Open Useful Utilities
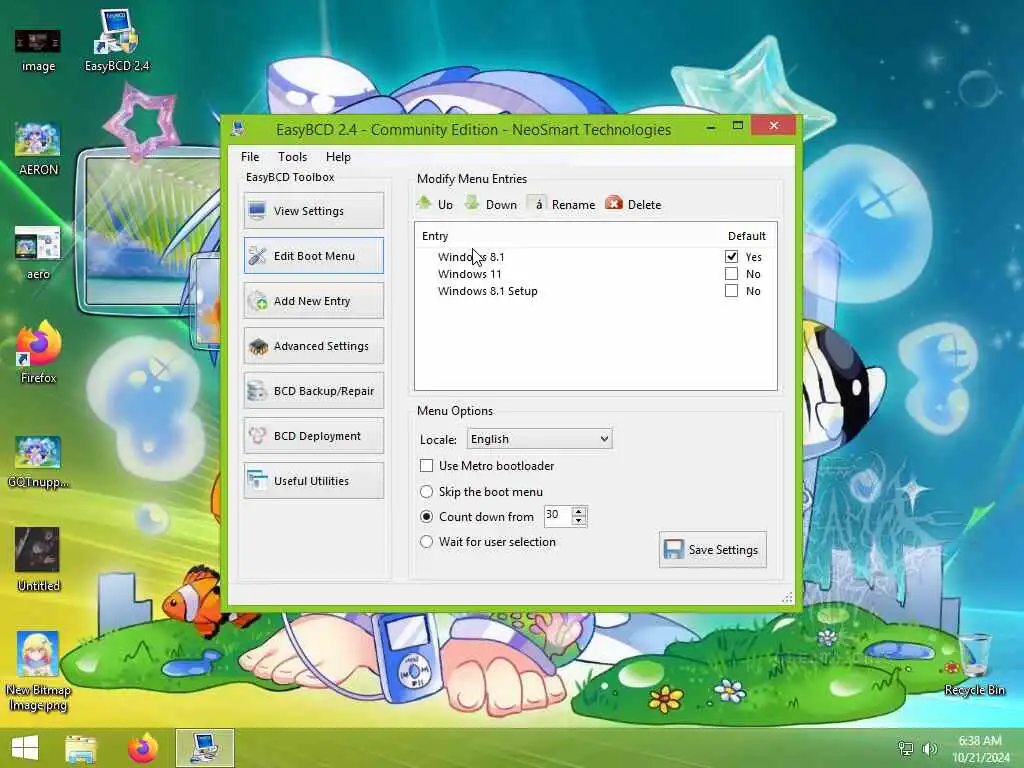 pyautogui.click(x=314, y=481)
